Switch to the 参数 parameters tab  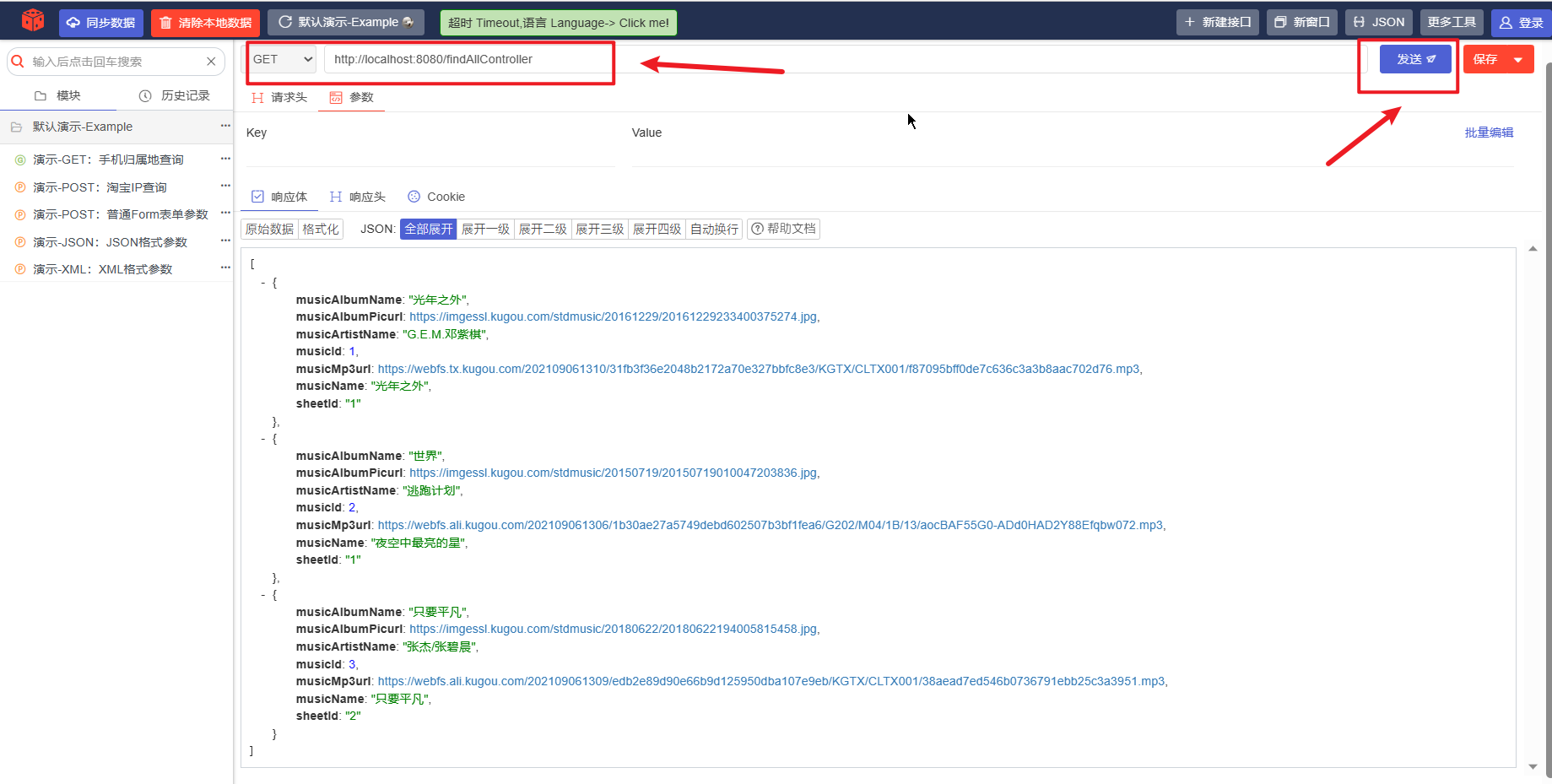(x=352, y=97)
